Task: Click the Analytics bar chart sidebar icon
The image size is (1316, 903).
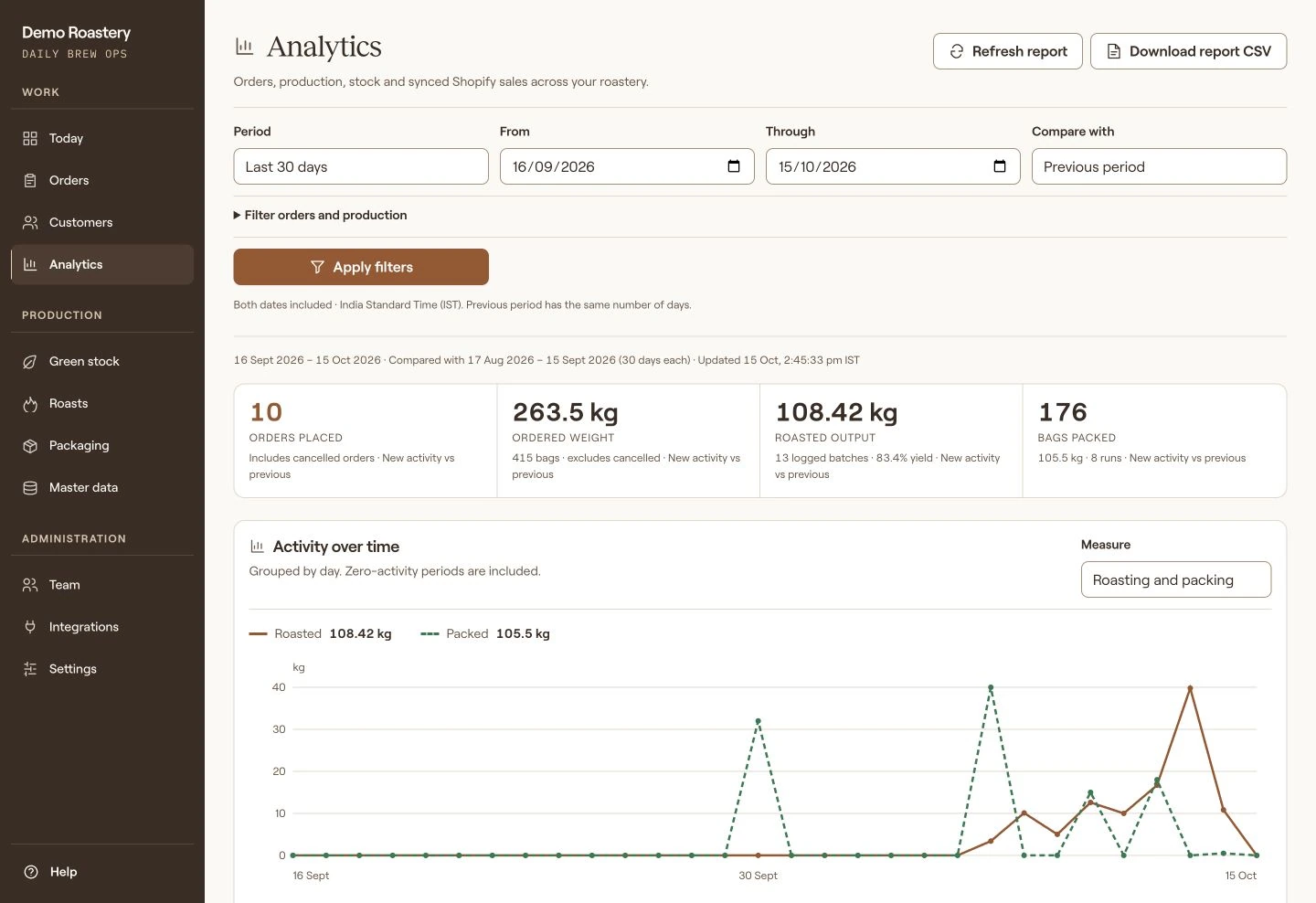Action: pos(30,264)
